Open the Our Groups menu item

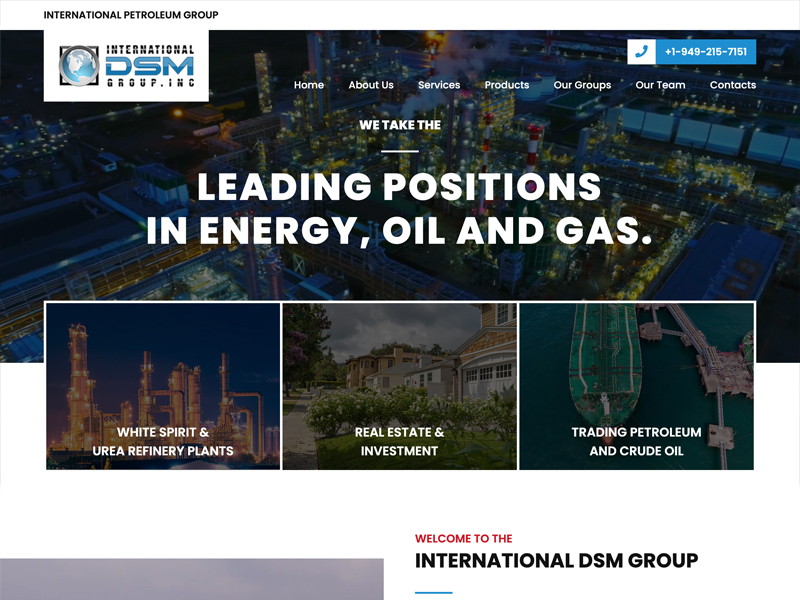(x=582, y=85)
